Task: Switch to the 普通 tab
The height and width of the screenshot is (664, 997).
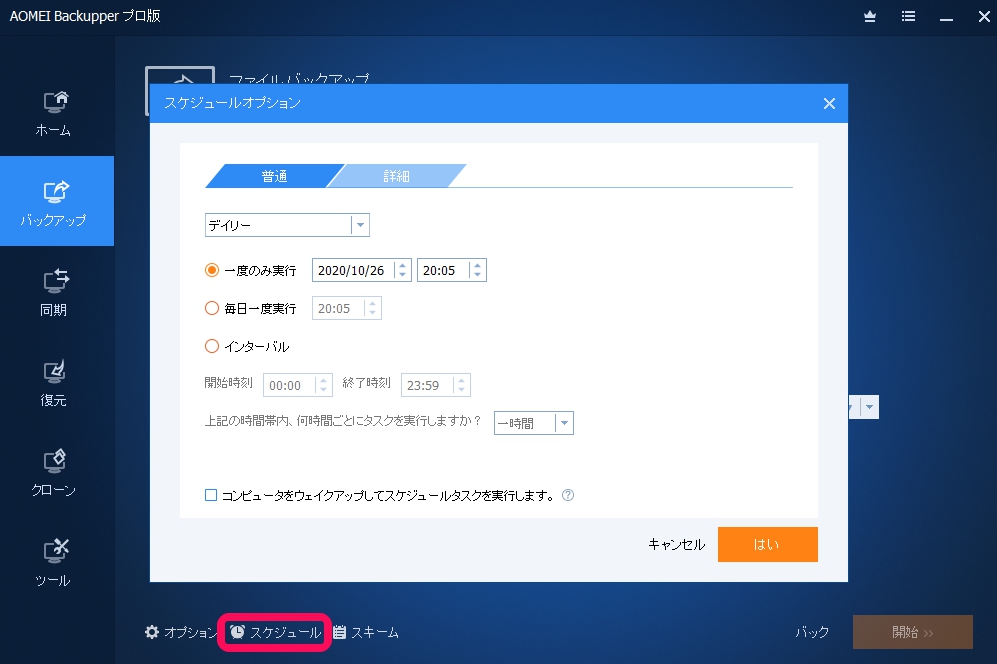Action: pos(275,176)
